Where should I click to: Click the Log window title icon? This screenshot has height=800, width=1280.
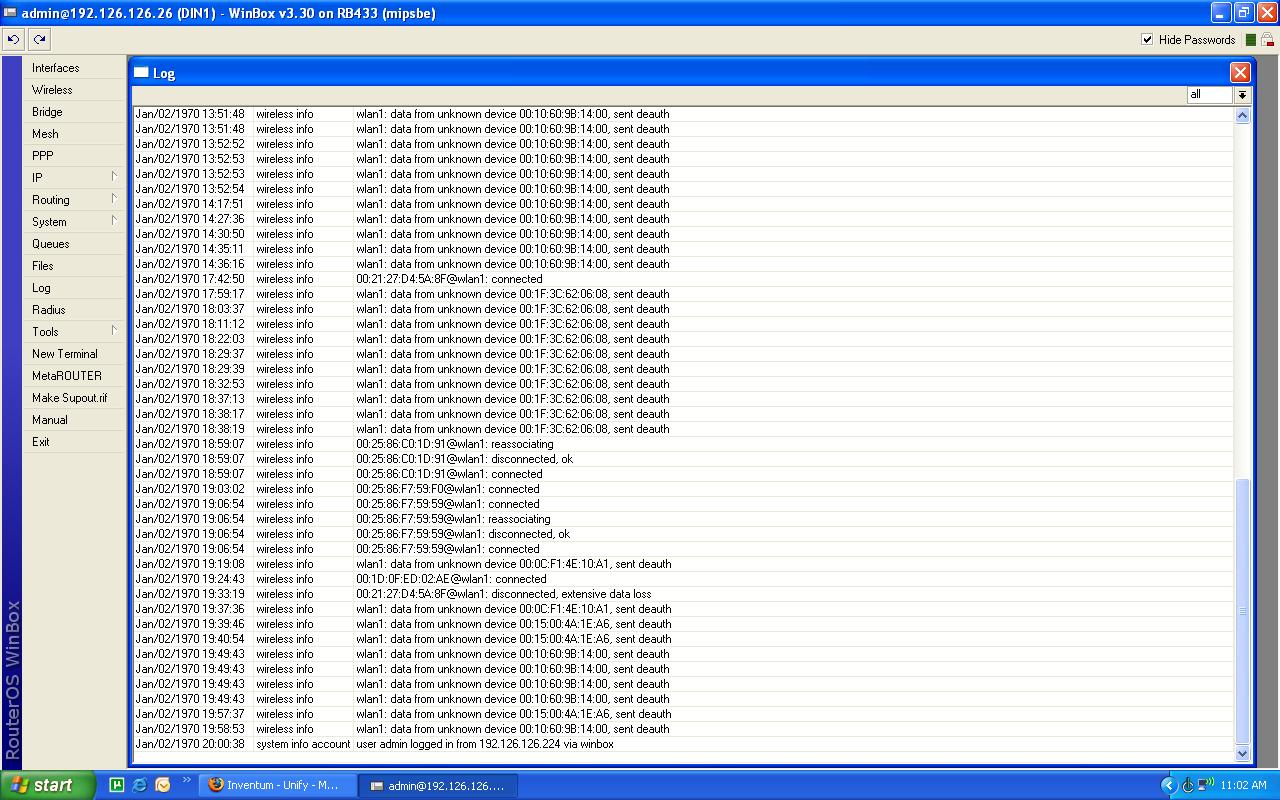(141, 73)
